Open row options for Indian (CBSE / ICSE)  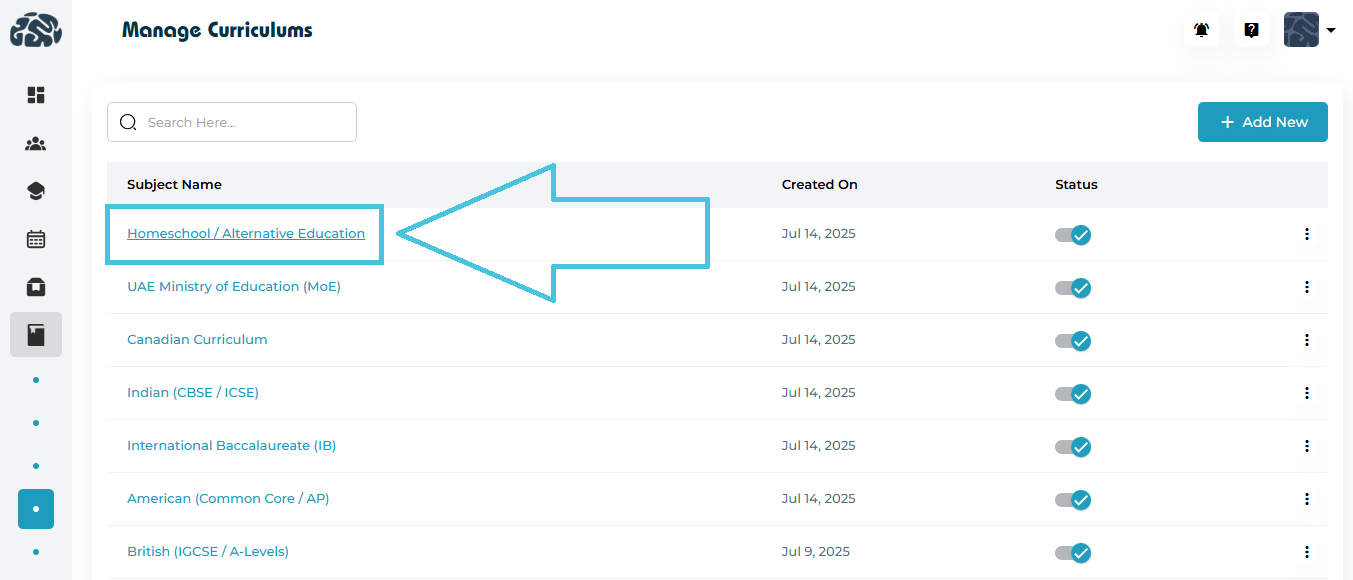click(x=1306, y=393)
